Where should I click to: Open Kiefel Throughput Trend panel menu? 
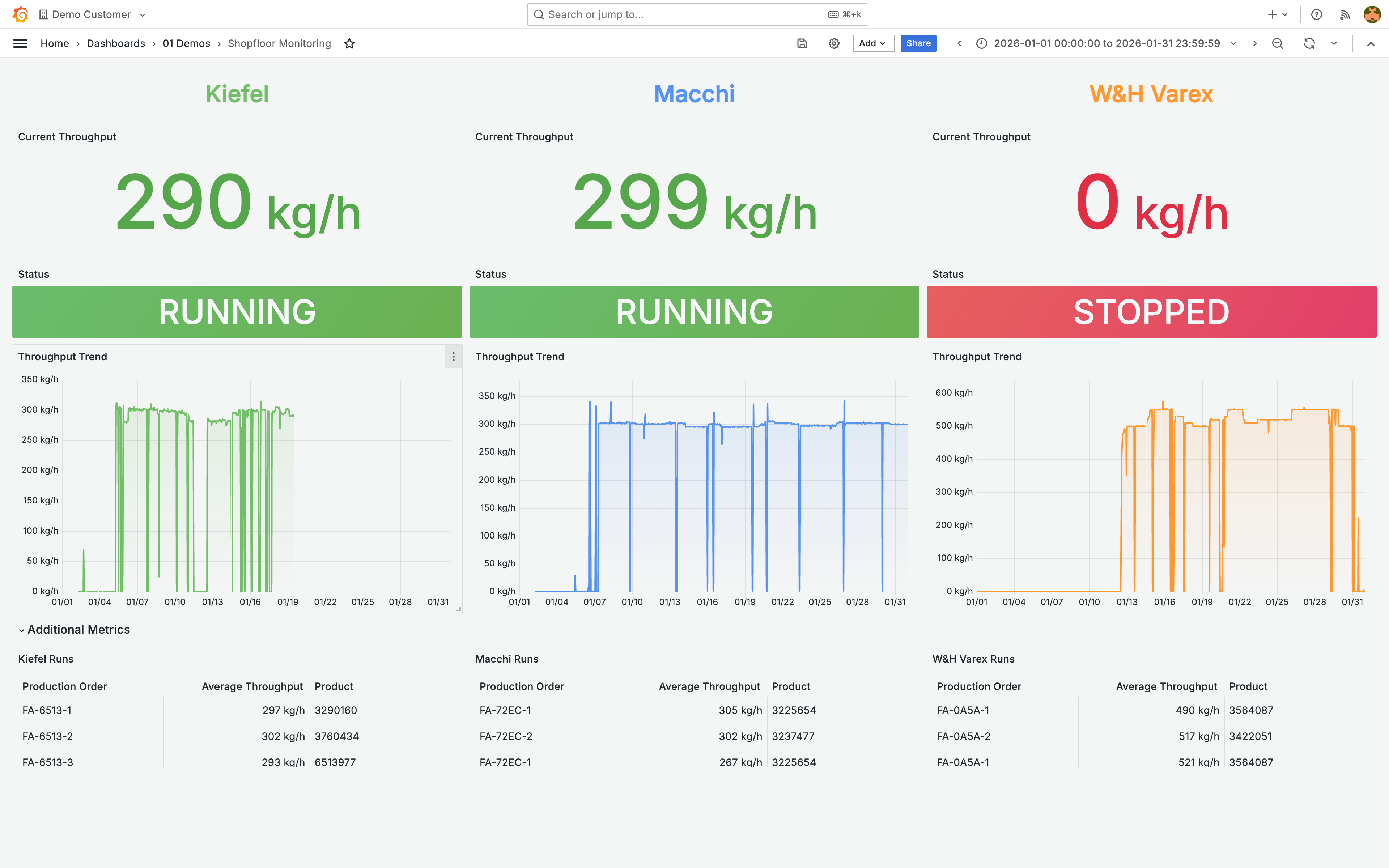454,357
